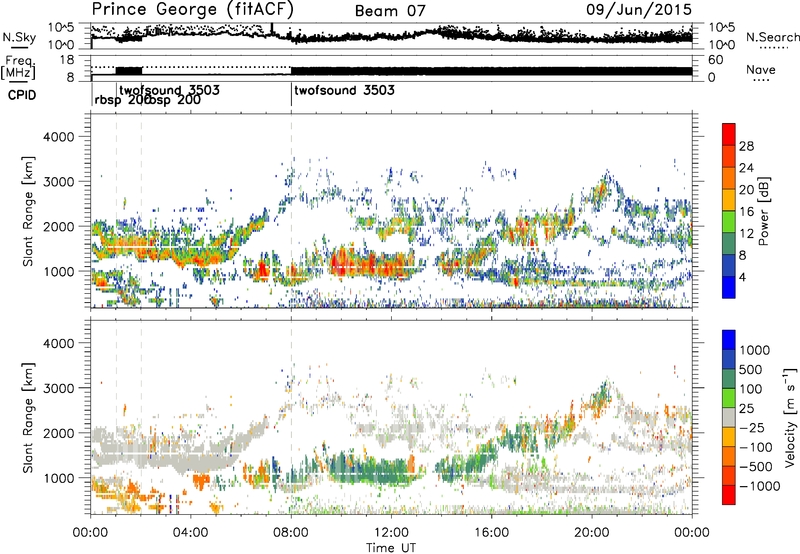The height and width of the screenshot is (554, 800).
Task: Click the '16:00' time axis tick
Action: click(491, 533)
